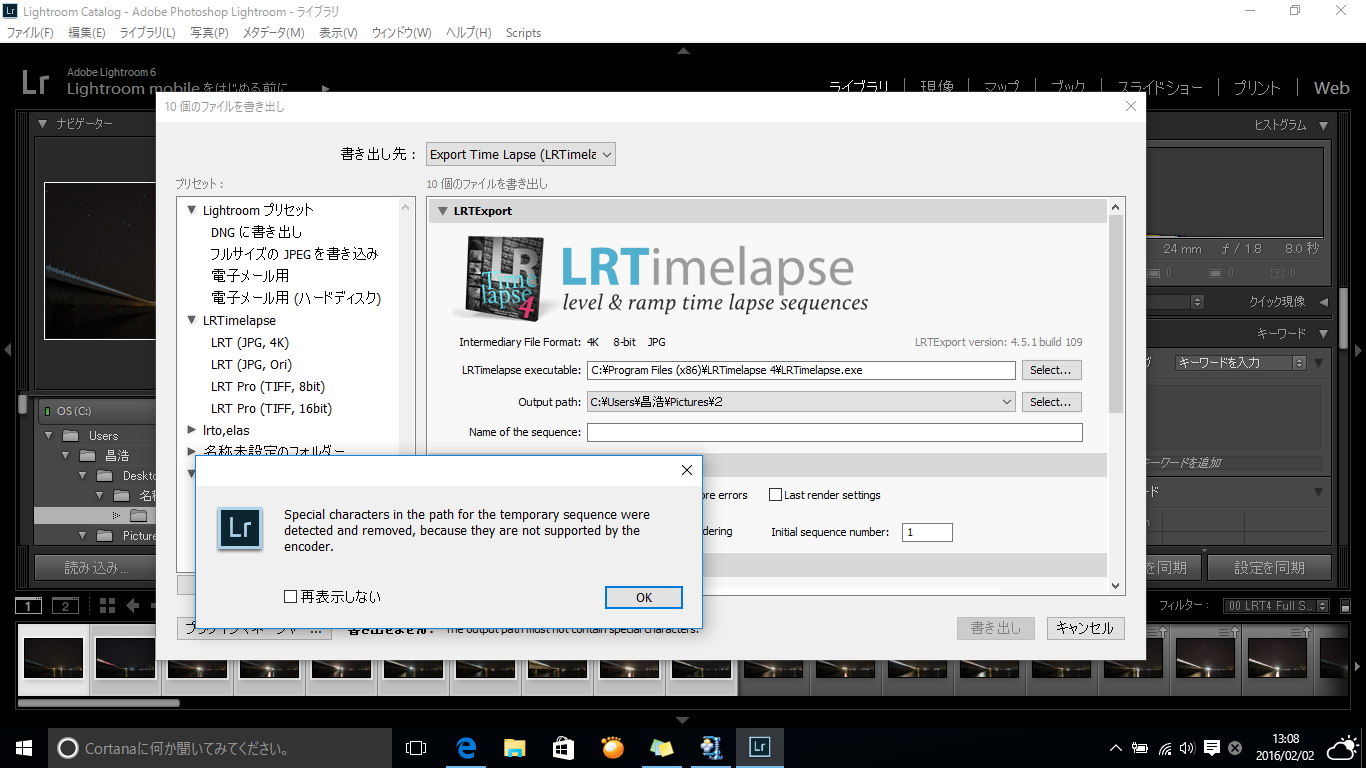Viewport: 1366px width, 768px height.
Task: Open the action center notifications icon
Action: (1211, 748)
